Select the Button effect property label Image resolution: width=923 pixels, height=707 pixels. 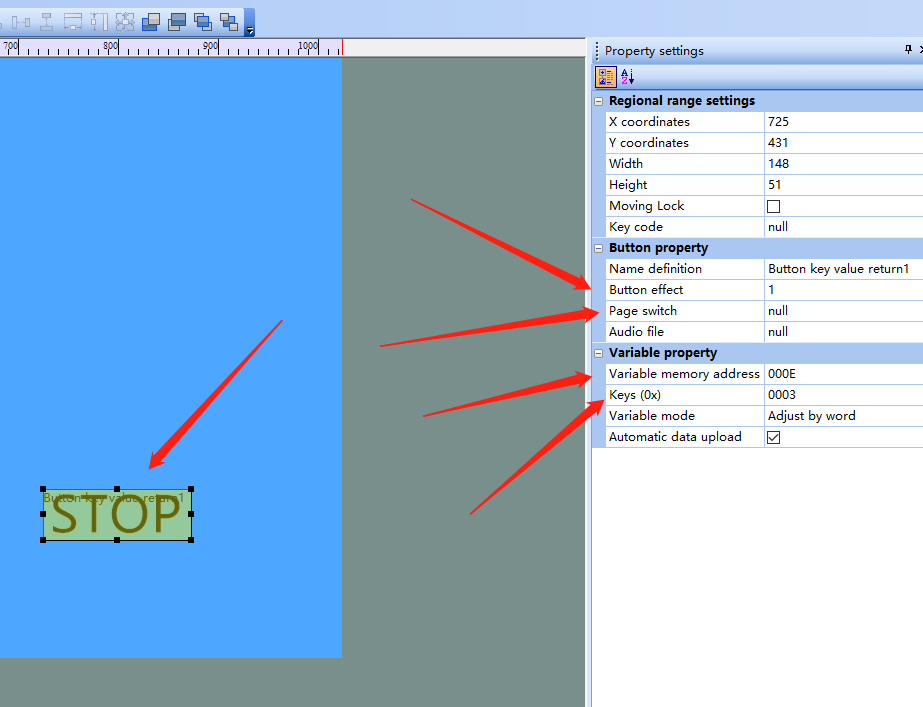point(646,290)
